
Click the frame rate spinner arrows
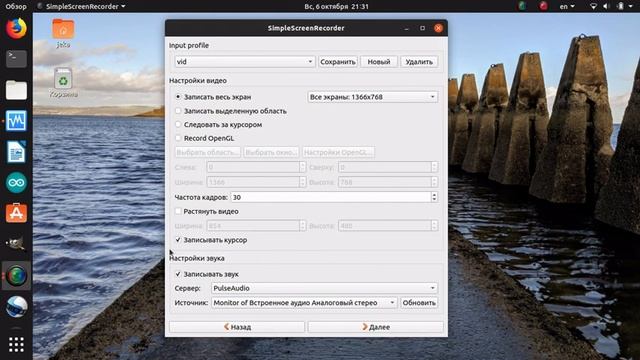coord(434,197)
